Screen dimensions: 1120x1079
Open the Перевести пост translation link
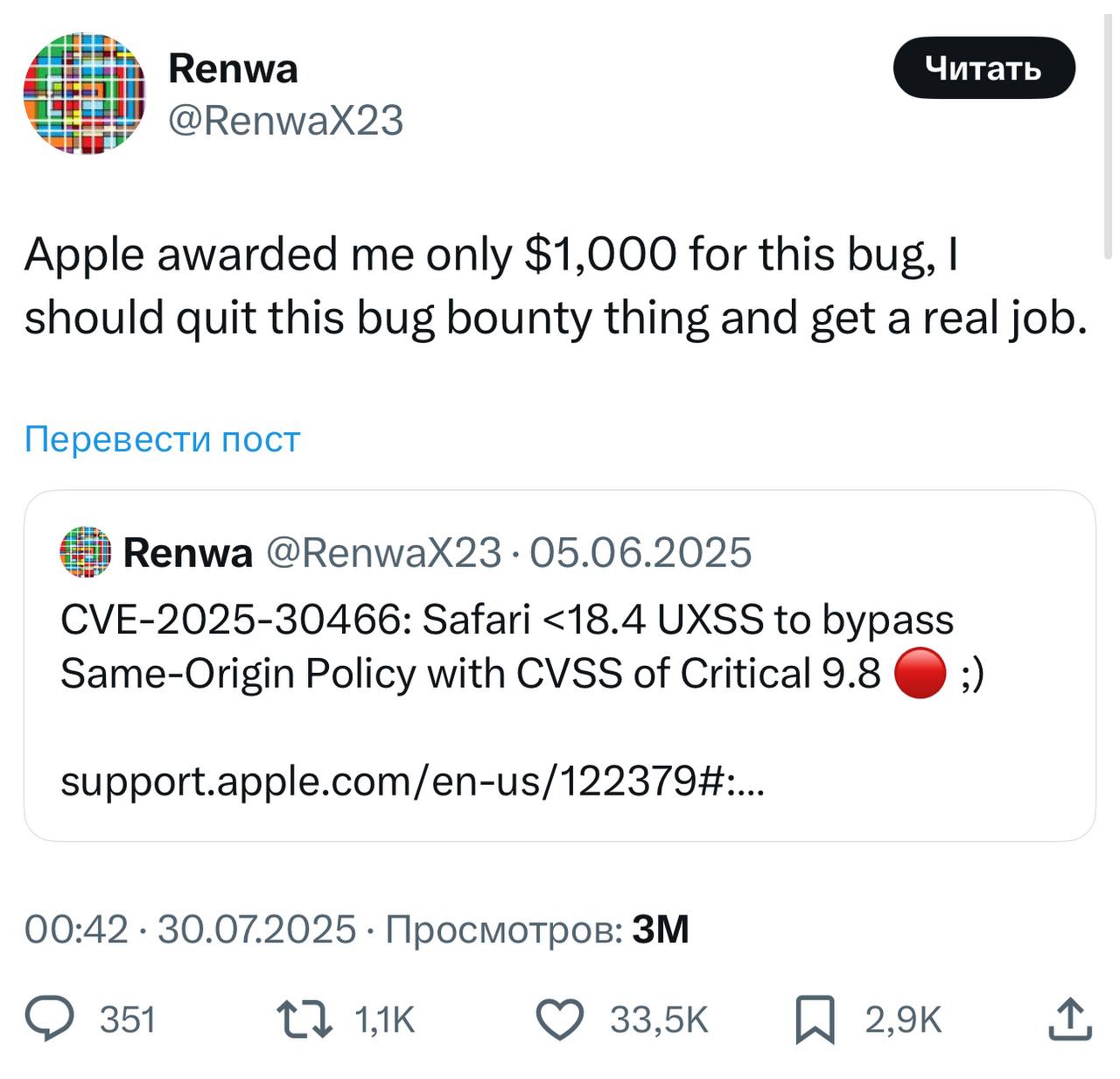[160, 440]
